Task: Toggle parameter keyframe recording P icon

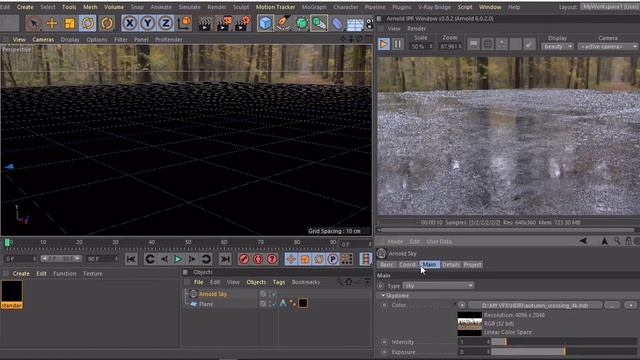Action: [x=333, y=259]
